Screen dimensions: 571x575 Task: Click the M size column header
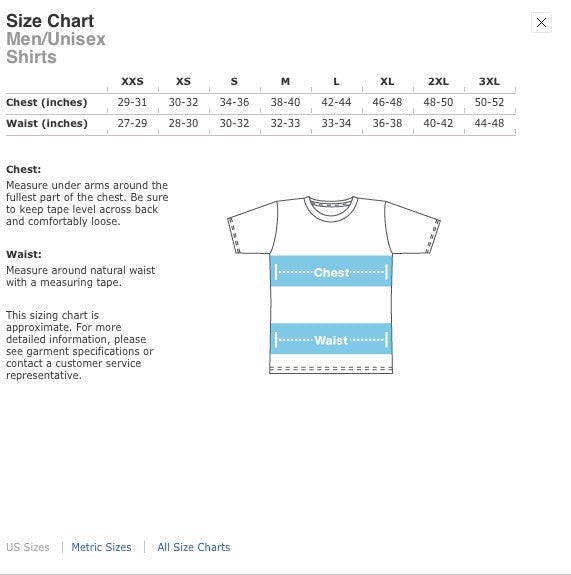(285, 81)
